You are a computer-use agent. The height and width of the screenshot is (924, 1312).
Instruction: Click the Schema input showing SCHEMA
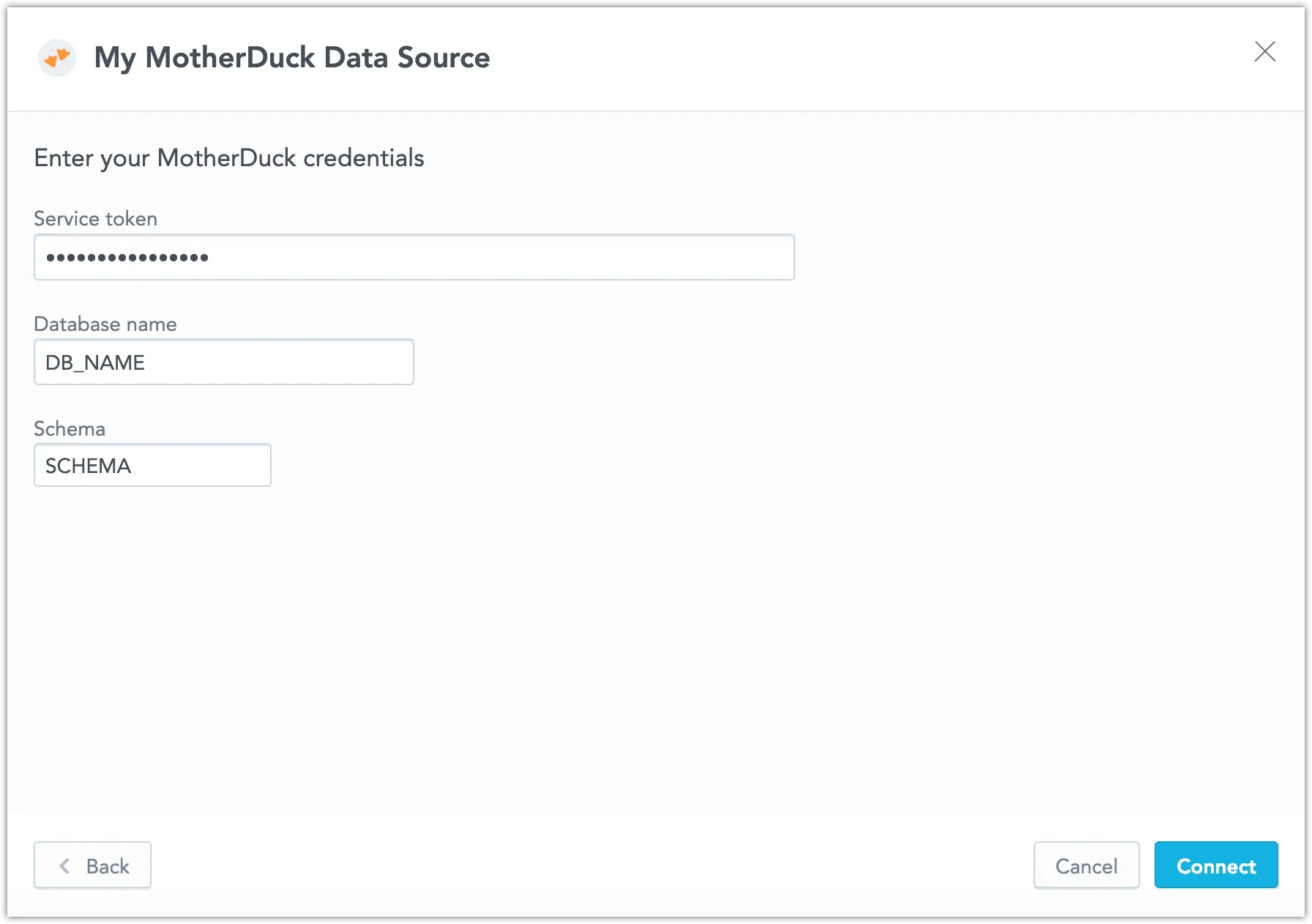coord(152,465)
